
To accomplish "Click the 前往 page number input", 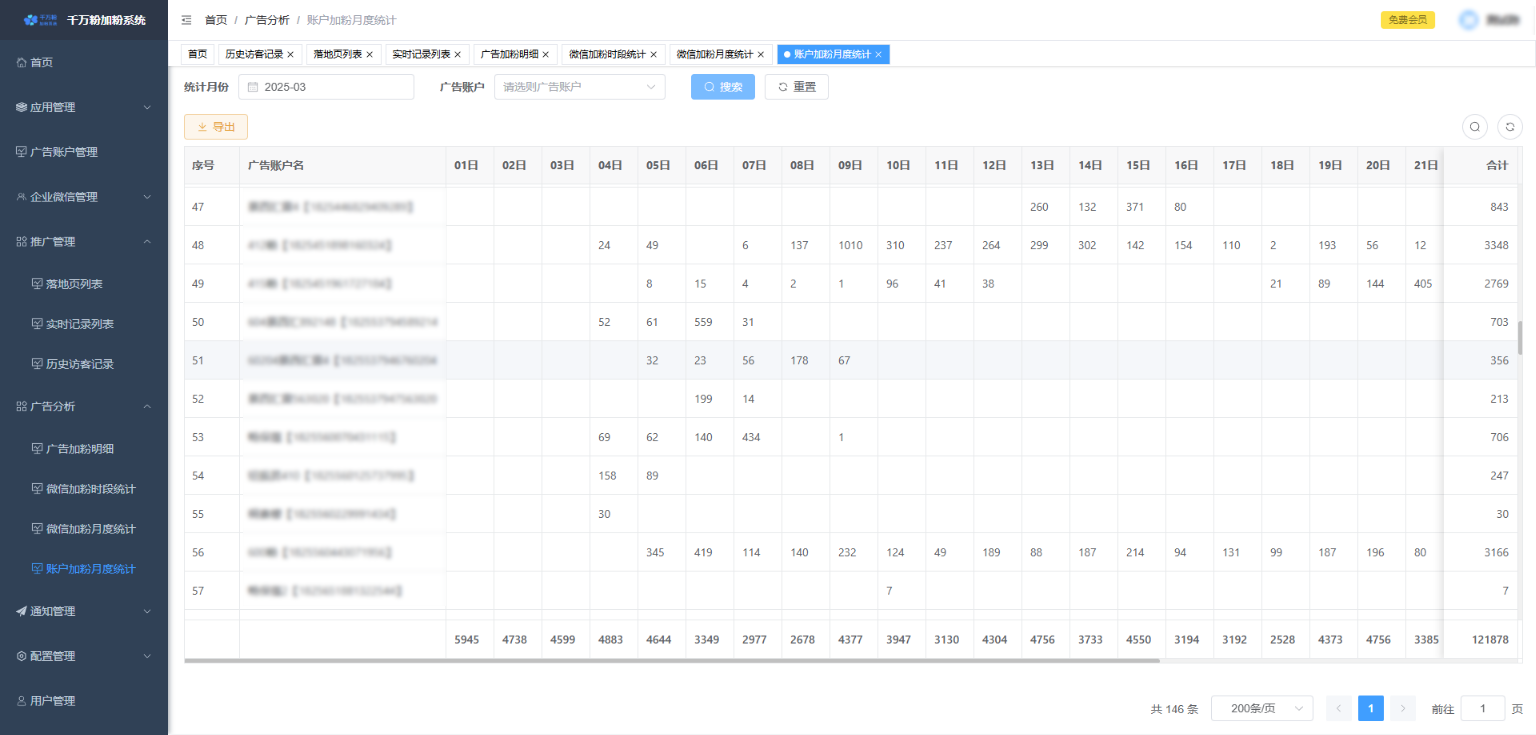I will point(1482,708).
